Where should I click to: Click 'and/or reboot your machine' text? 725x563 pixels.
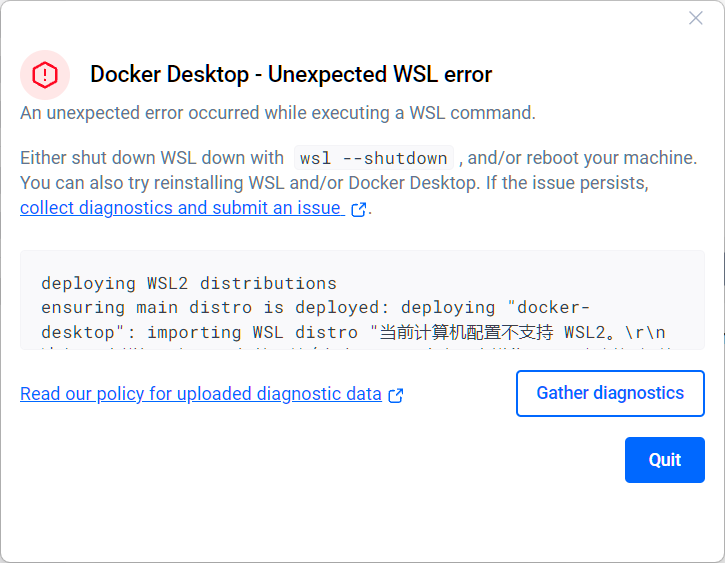pos(582,158)
